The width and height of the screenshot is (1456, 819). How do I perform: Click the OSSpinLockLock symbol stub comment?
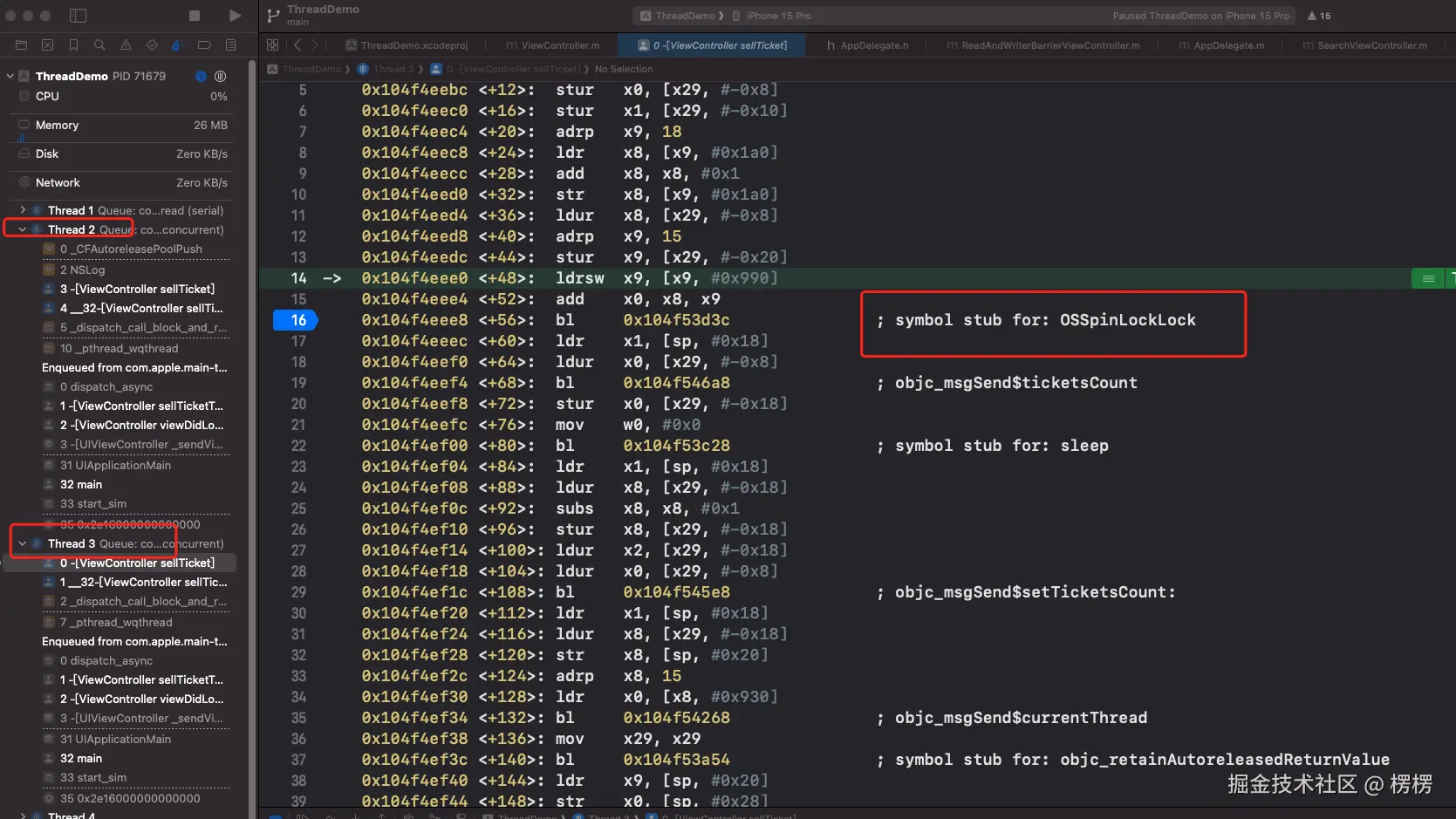(x=1036, y=320)
